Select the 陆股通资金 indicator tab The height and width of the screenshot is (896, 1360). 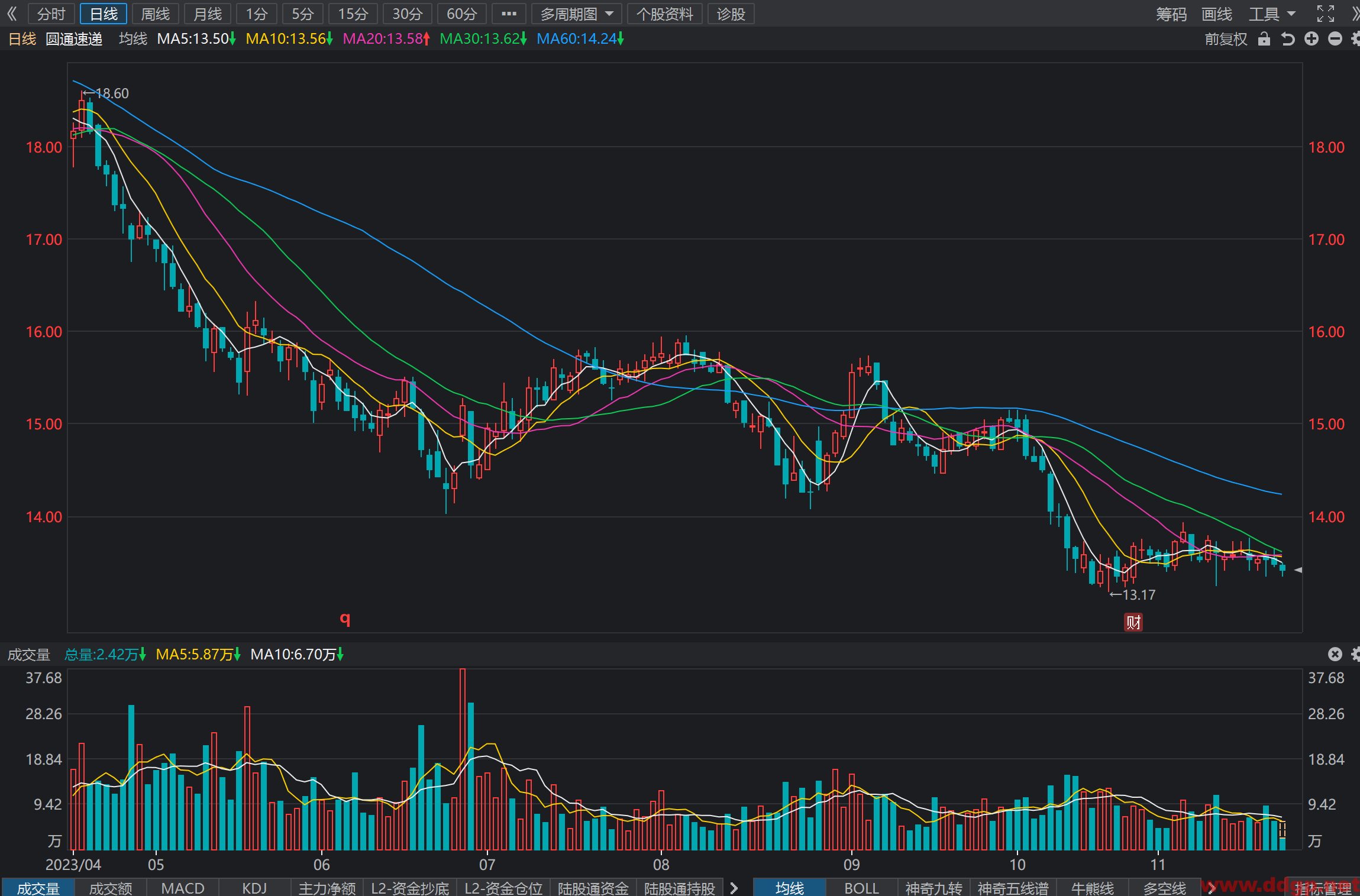pos(593,888)
